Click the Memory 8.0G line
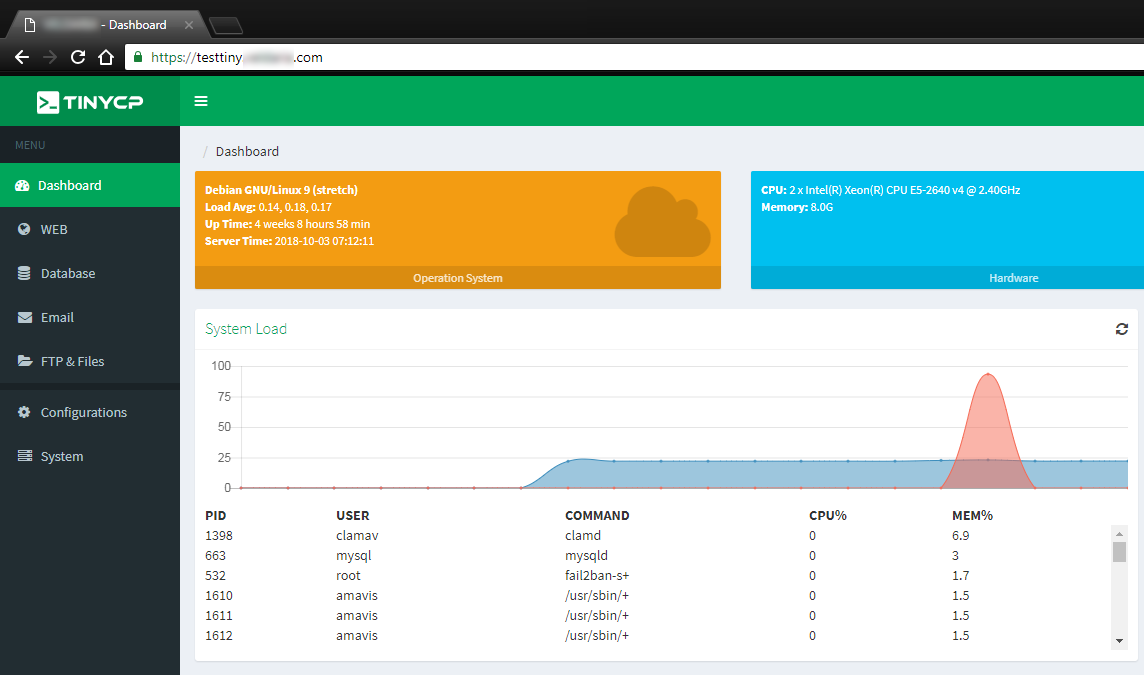Screen dimensions: 1144x675 point(797,207)
